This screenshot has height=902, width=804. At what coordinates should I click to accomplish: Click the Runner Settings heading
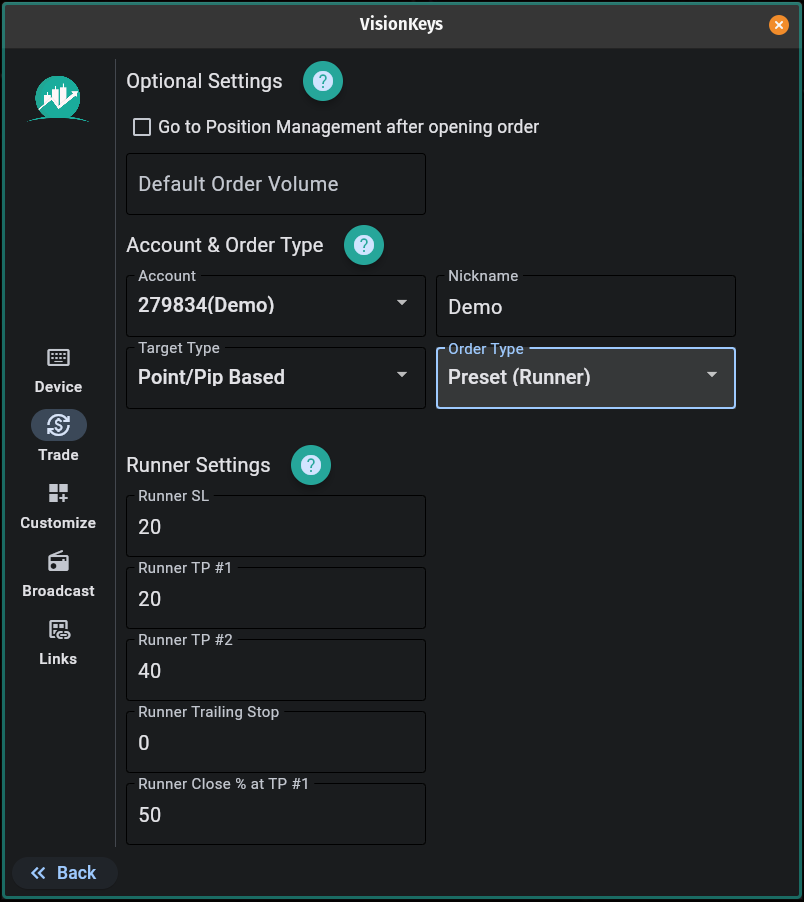(198, 465)
